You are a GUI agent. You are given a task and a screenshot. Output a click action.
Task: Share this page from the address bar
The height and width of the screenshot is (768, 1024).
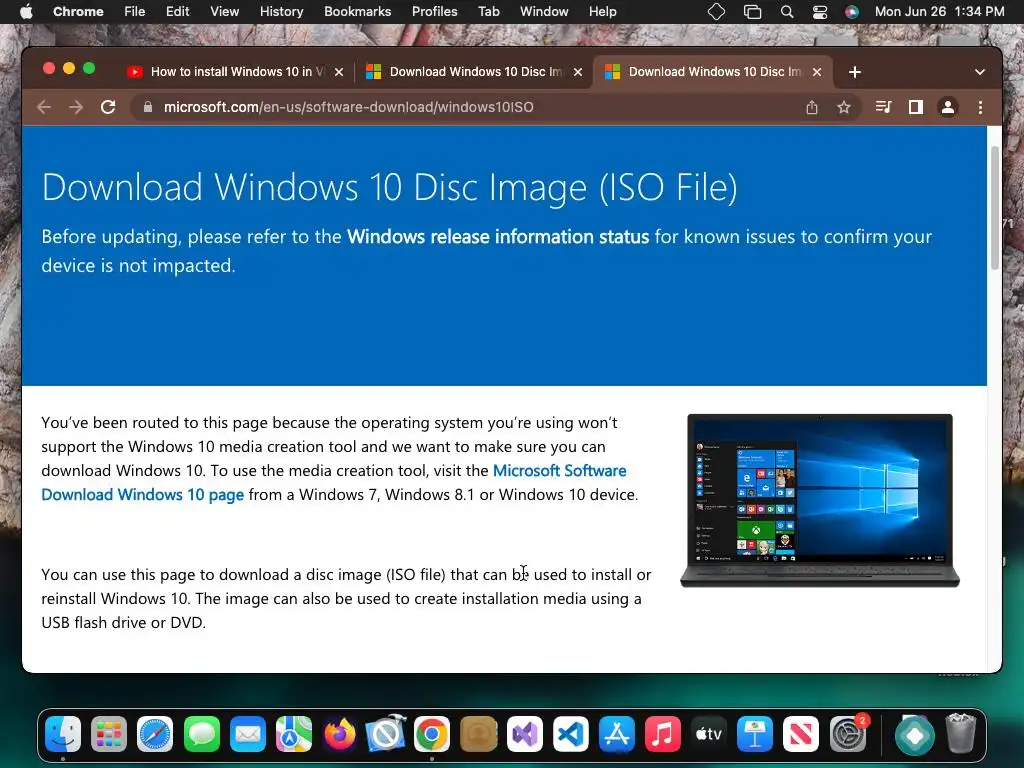pyautogui.click(x=812, y=107)
